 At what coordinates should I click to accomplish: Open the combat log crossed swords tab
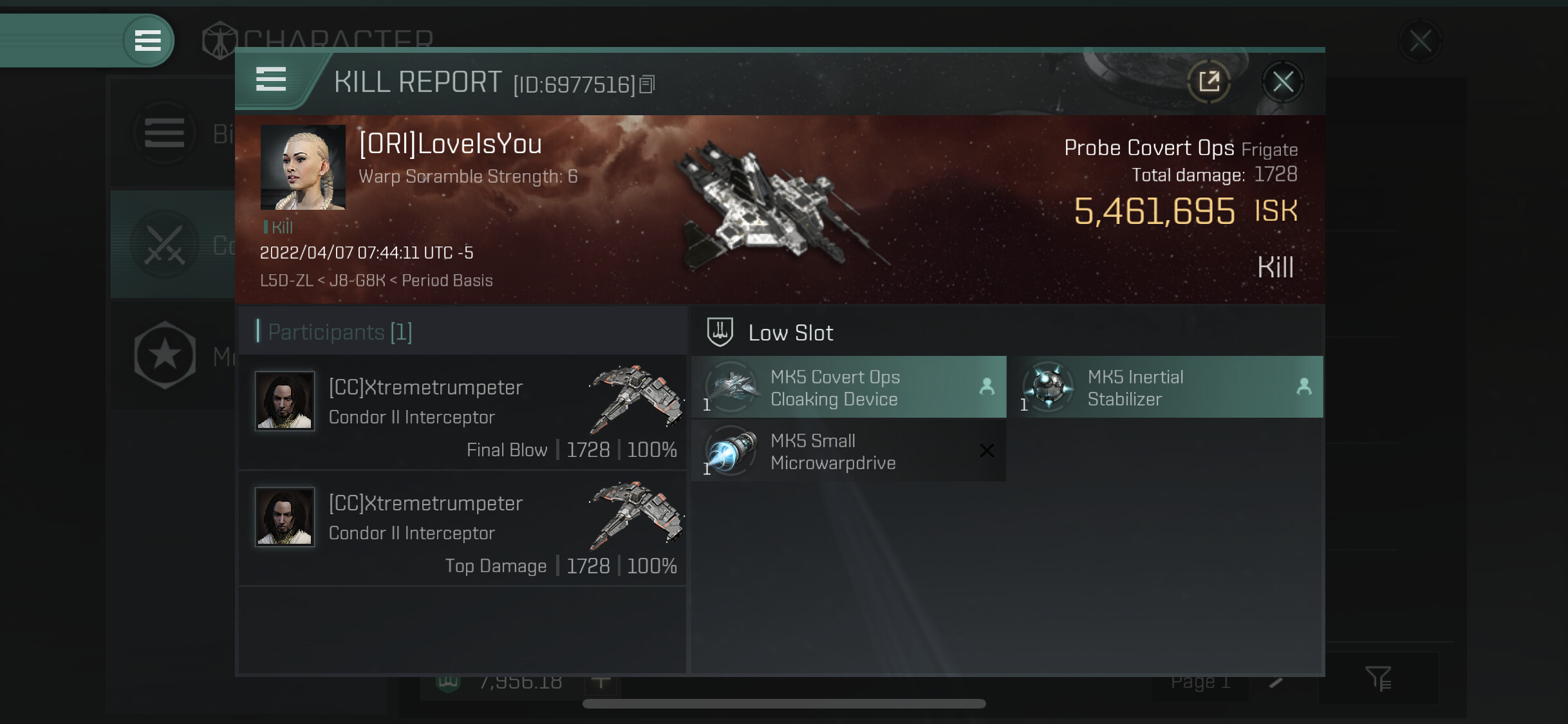pyautogui.click(x=165, y=245)
